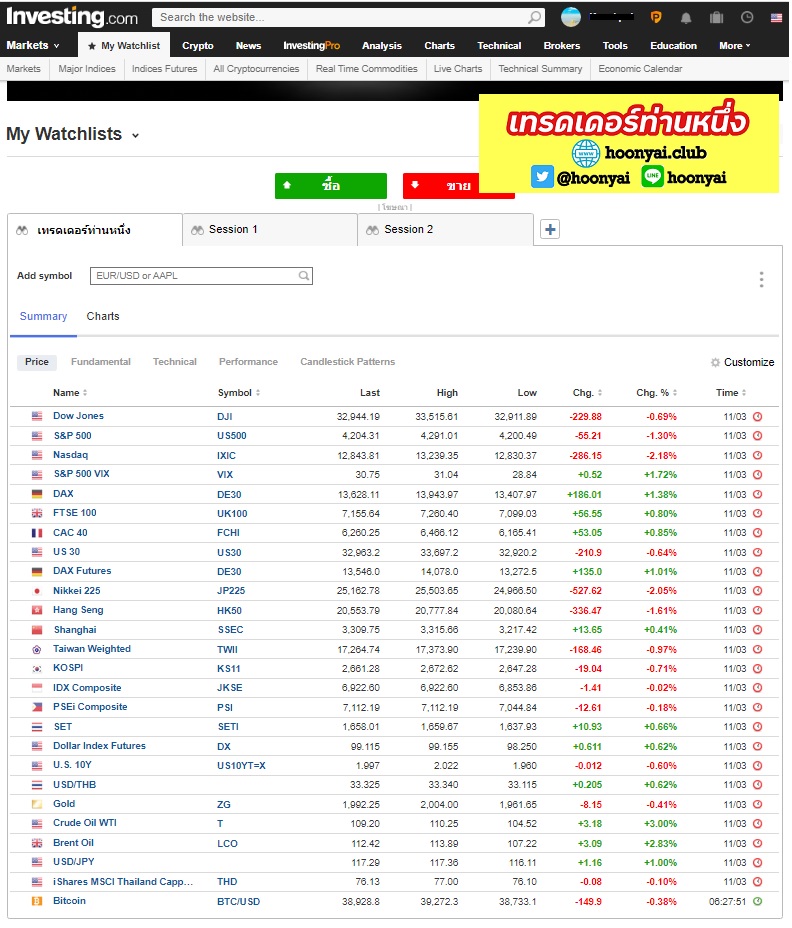Click the Japan flag beside Nikkei 225

coord(37,591)
